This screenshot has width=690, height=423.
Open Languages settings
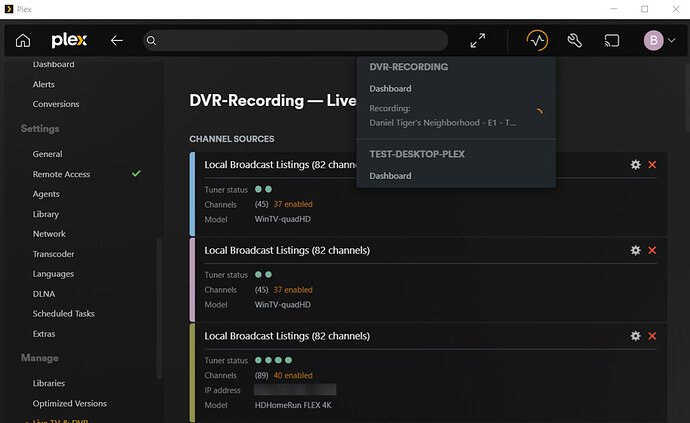53,274
